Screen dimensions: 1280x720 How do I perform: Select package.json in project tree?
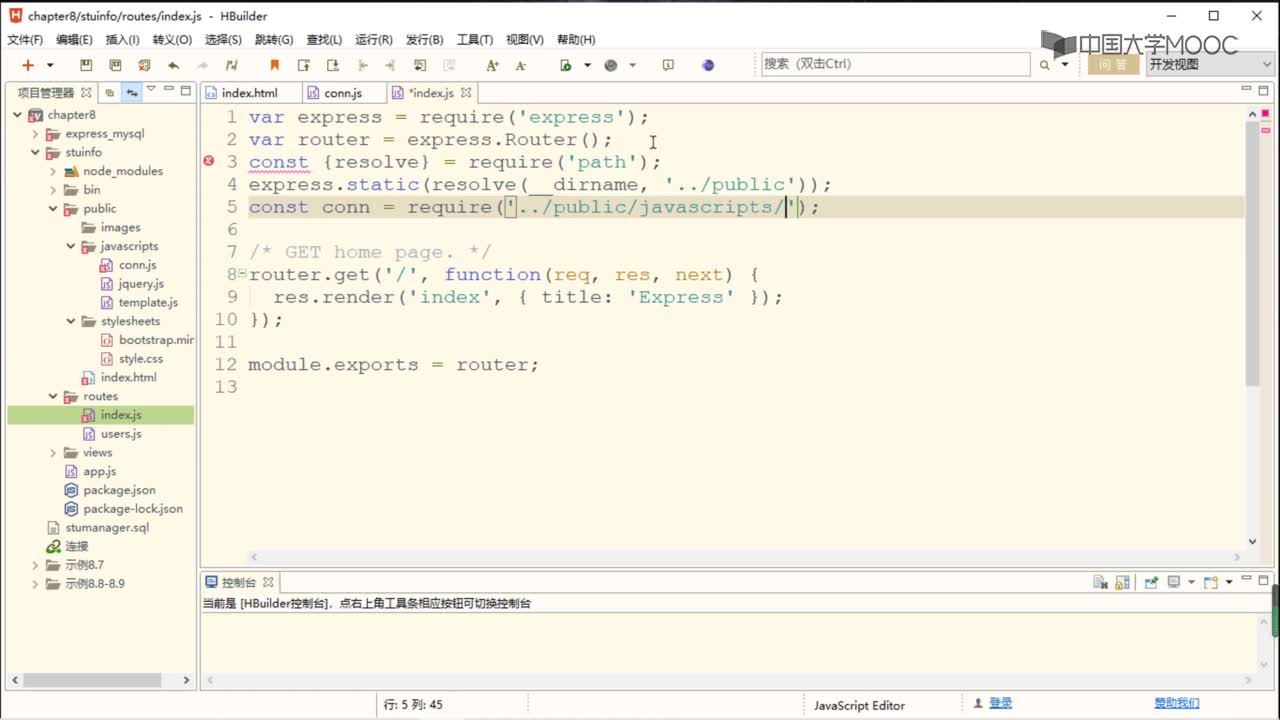point(119,490)
